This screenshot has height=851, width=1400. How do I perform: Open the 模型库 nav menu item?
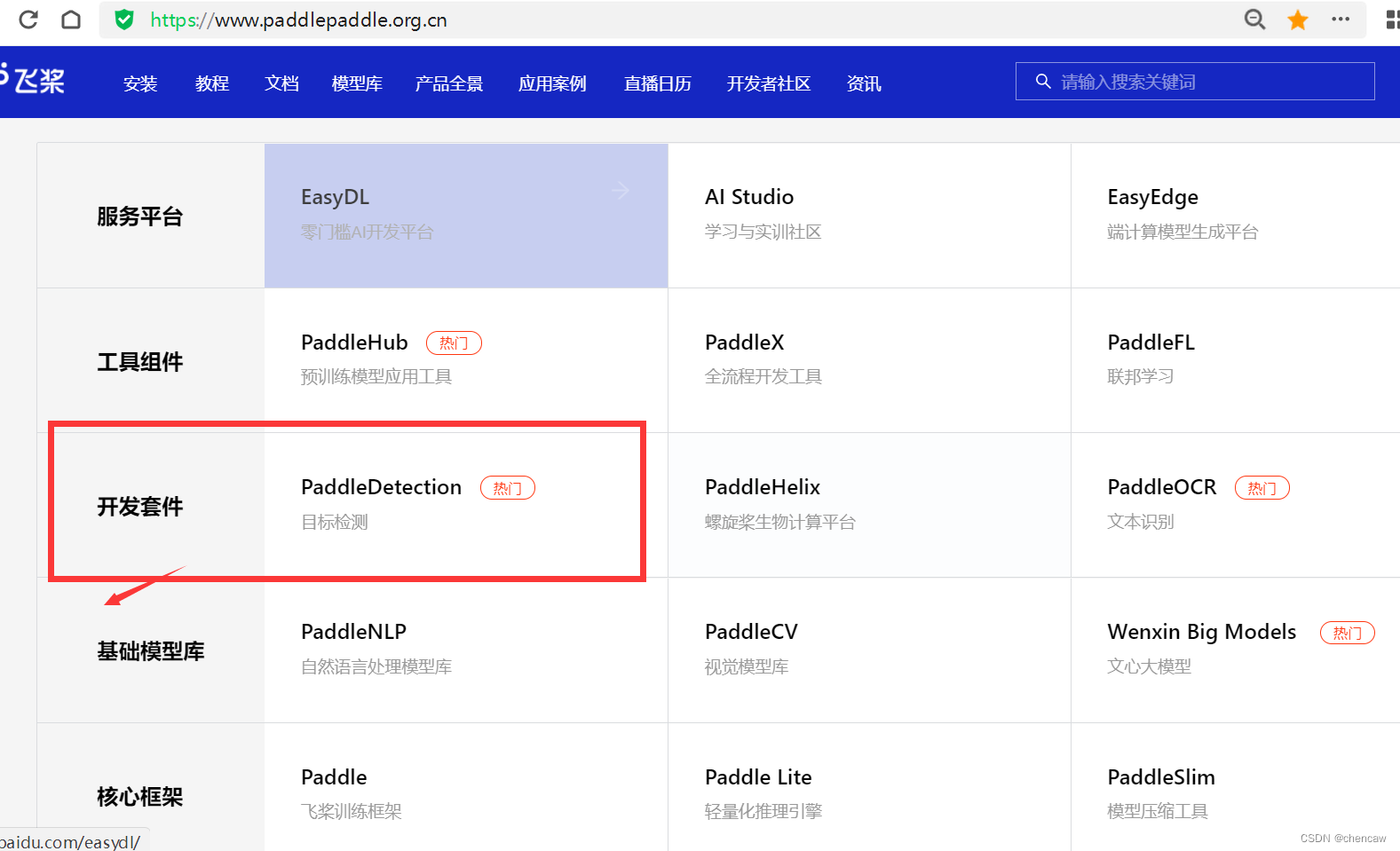coord(357,83)
